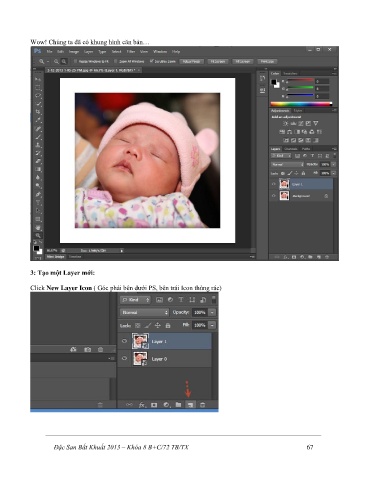This screenshot has height=480, width=370.
Task: Add a Levels adjustment
Action: pyautogui.click(x=293, y=124)
